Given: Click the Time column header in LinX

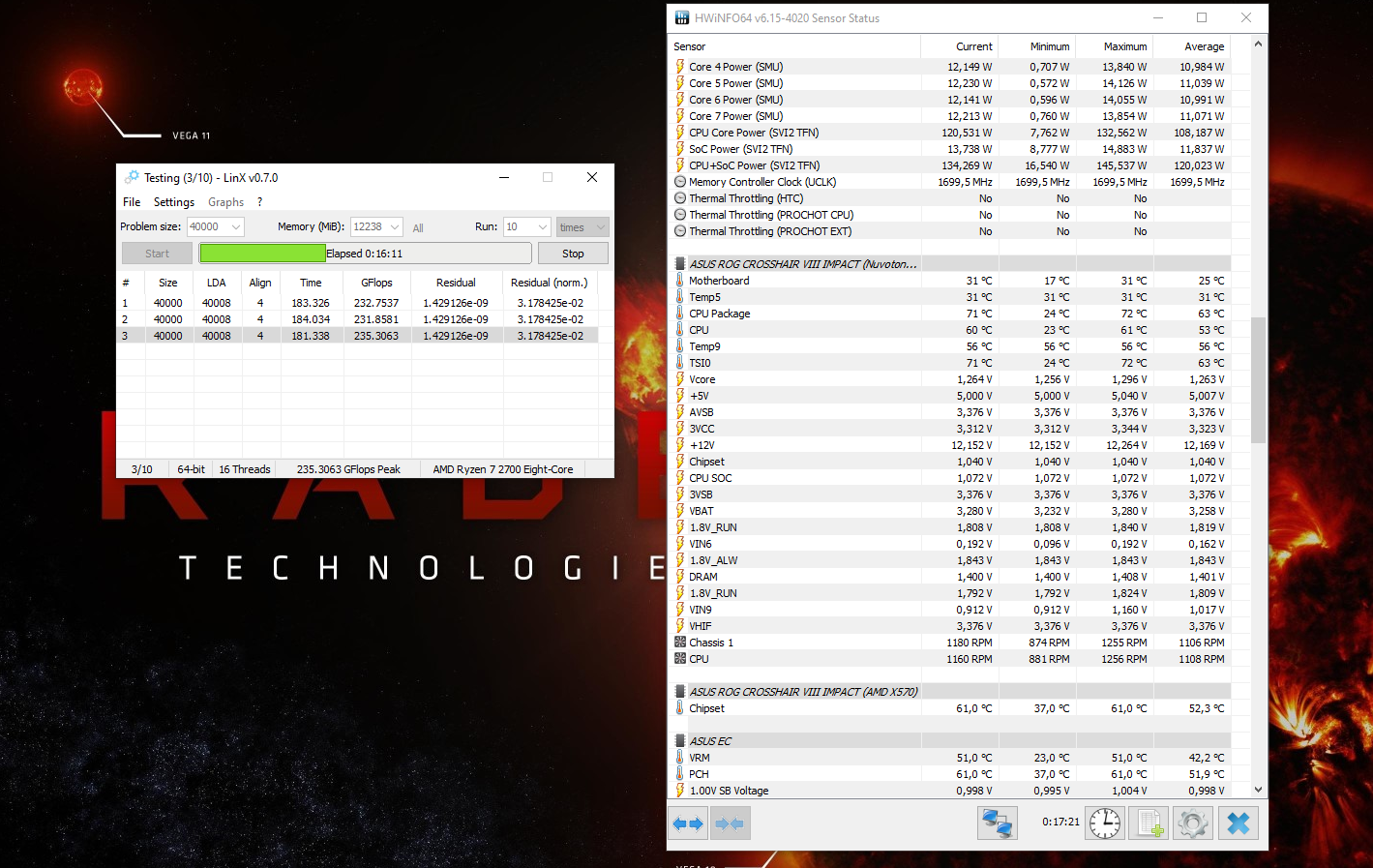Looking at the screenshot, I should coord(311,283).
